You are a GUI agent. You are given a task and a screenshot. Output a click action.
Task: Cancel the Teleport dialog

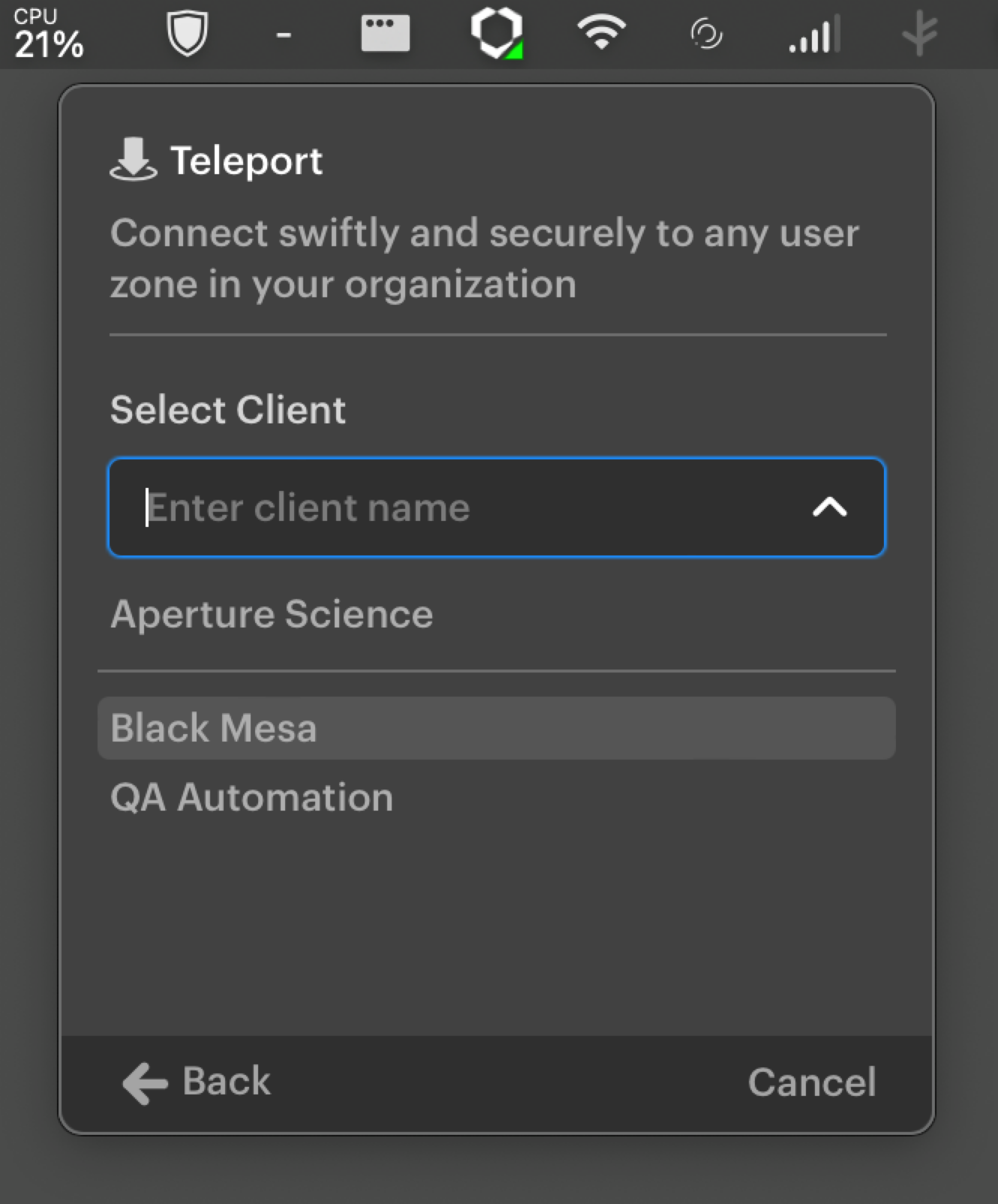pyautogui.click(x=812, y=1082)
